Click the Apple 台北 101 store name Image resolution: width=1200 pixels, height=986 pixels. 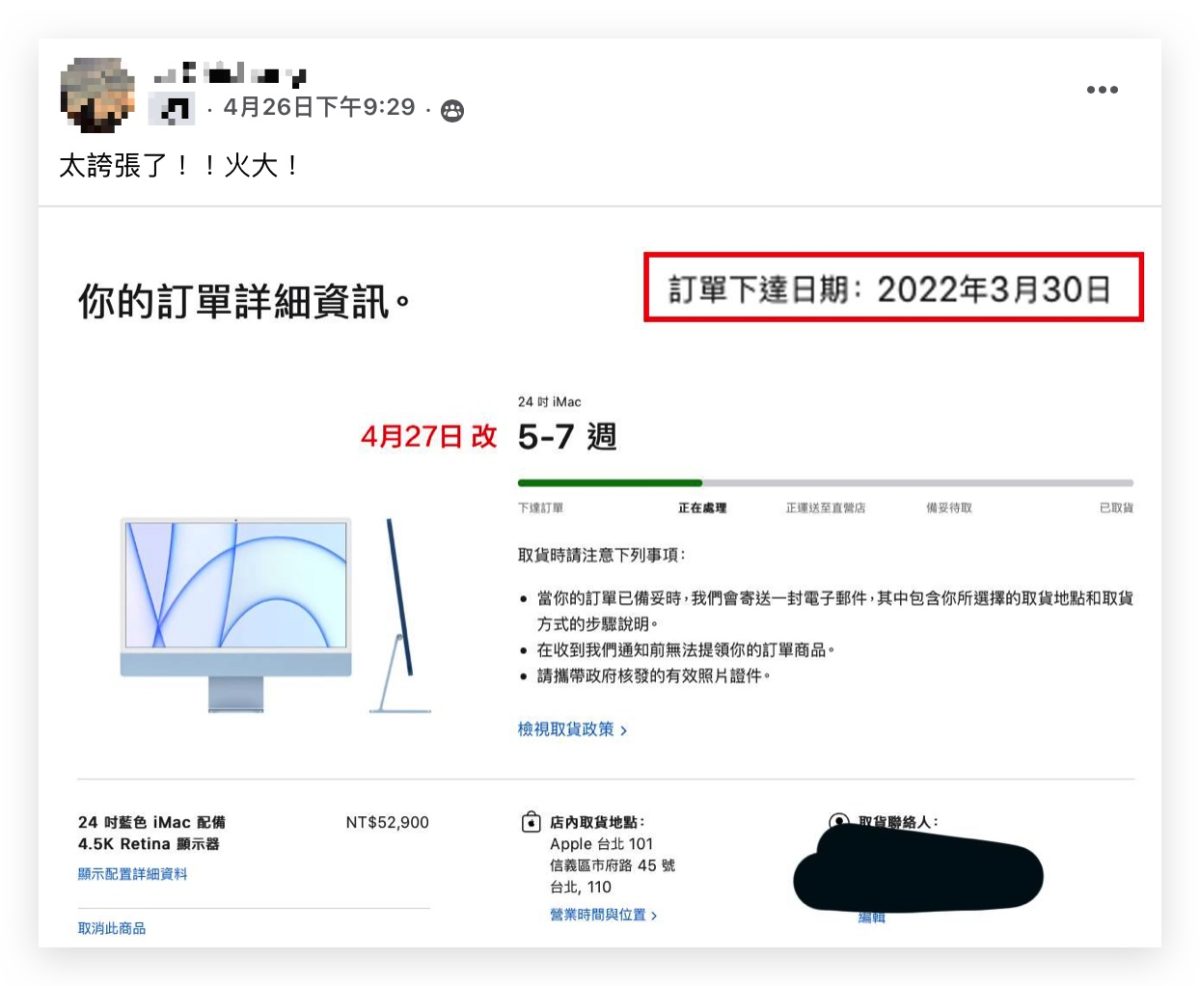[x=601, y=845]
